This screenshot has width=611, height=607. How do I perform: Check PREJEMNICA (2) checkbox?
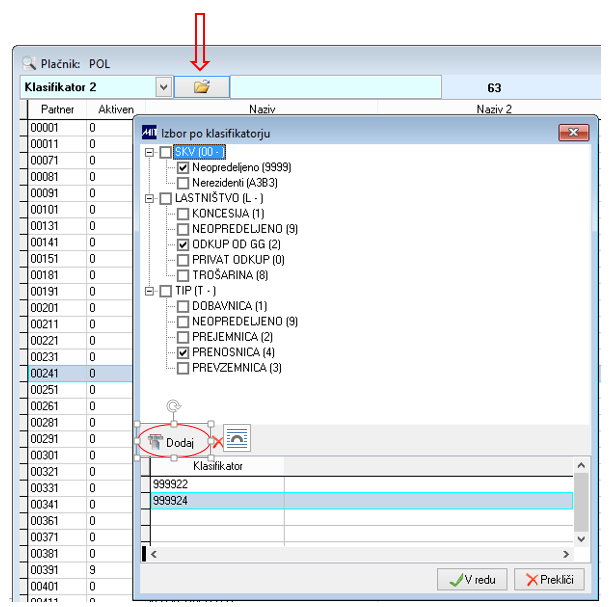point(183,337)
